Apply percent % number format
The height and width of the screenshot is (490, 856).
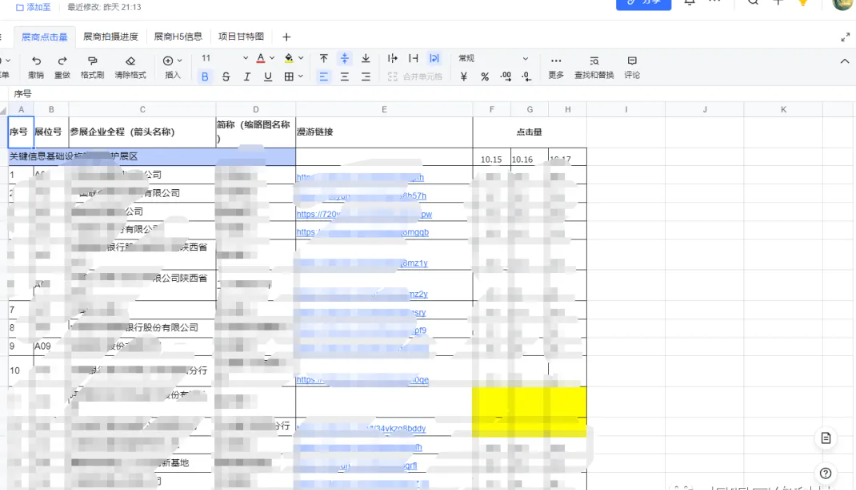[485, 77]
